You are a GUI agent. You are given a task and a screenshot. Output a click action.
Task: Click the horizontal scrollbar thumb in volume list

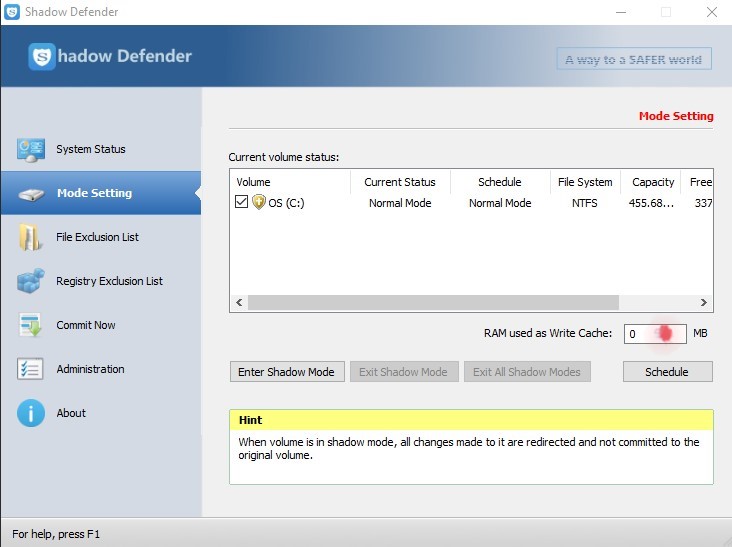click(433, 302)
